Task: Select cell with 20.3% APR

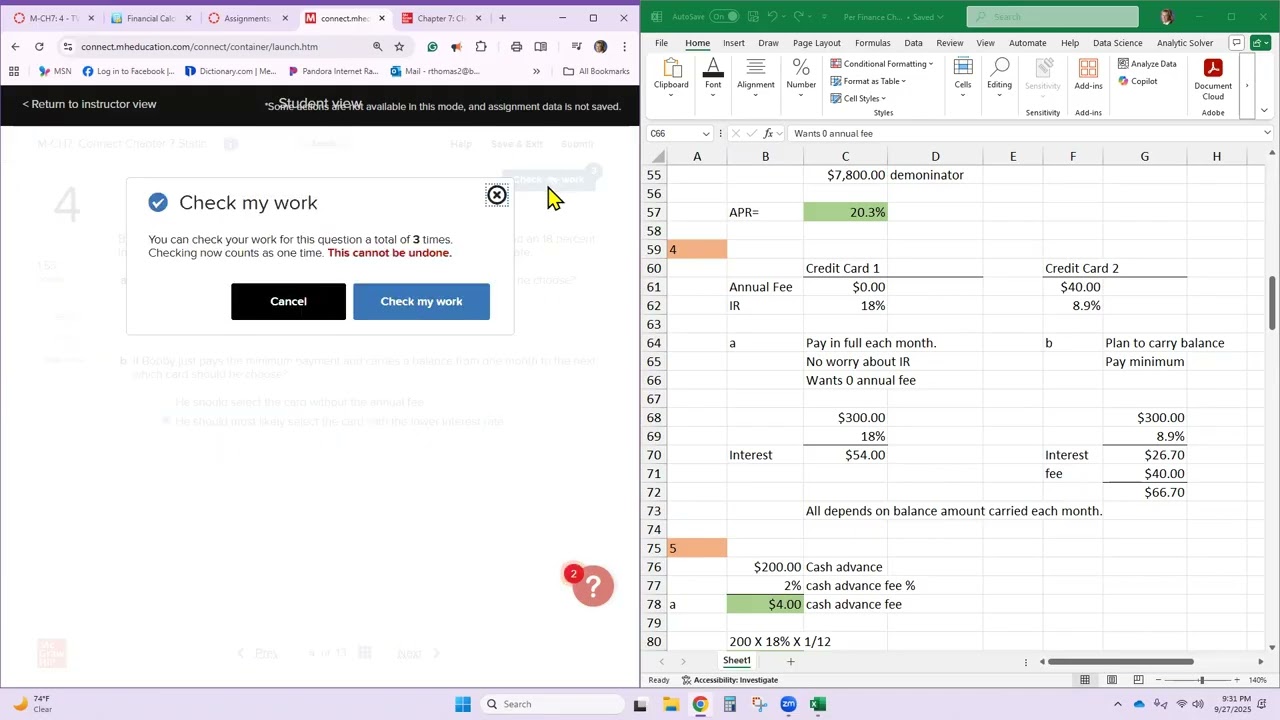Action: [845, 212]
